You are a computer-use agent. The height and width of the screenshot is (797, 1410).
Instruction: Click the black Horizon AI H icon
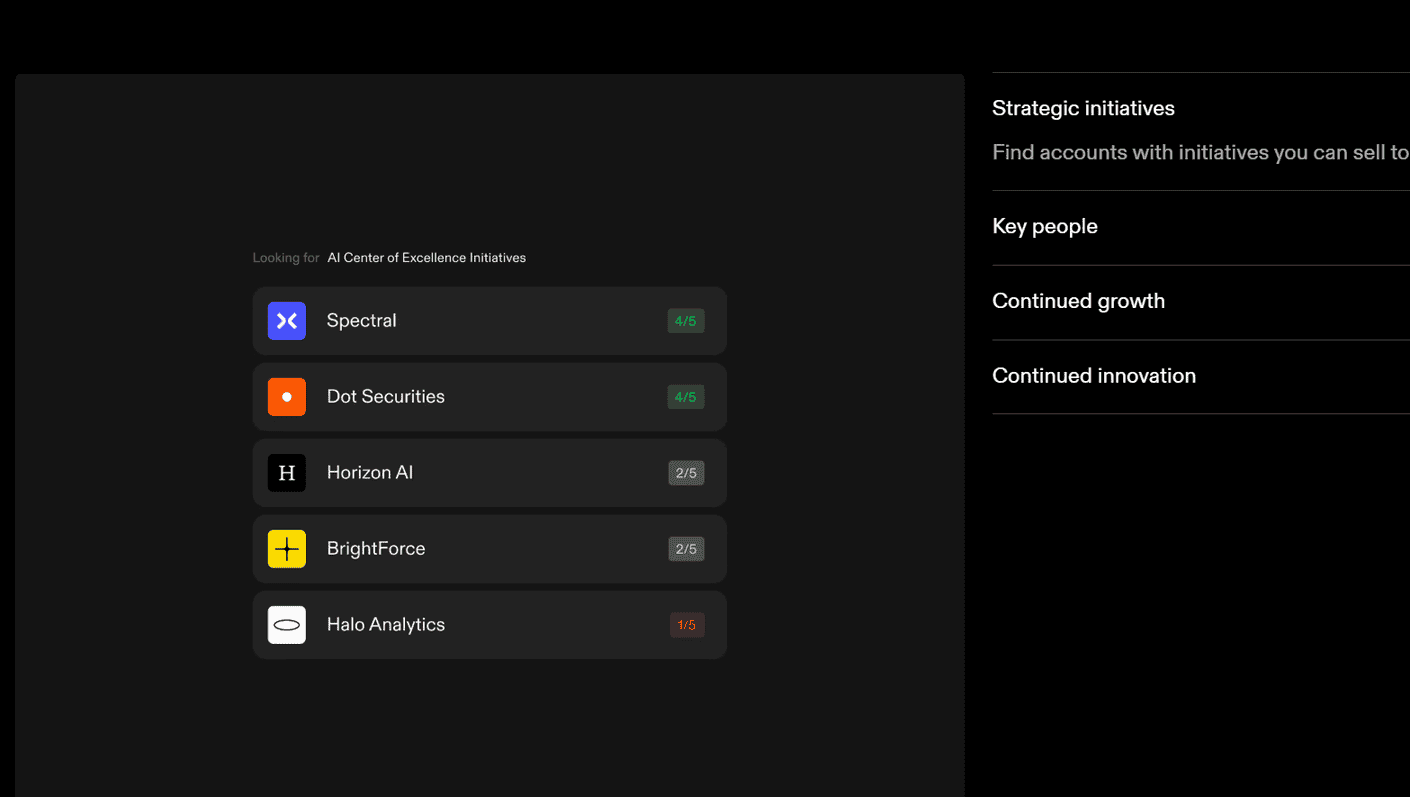coord(286,473)
